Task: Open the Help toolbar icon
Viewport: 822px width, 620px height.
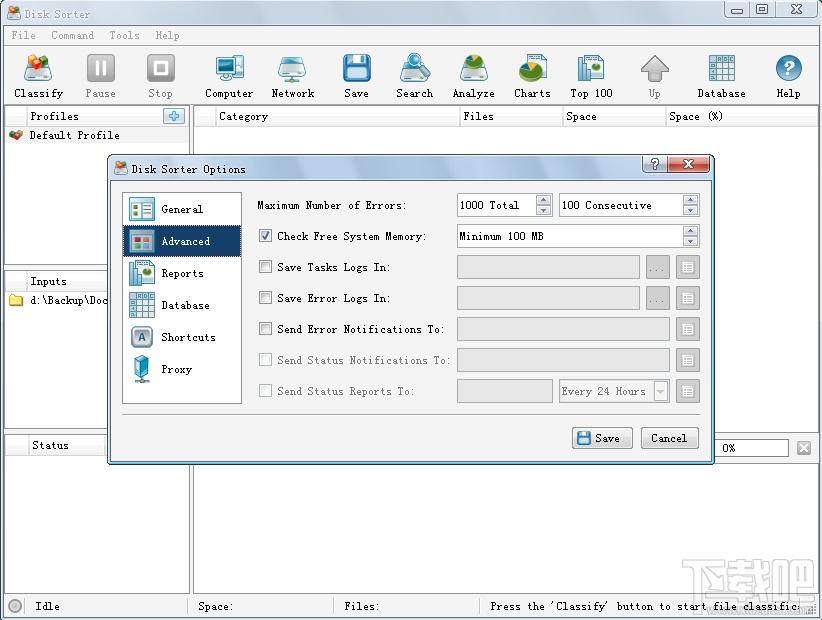Action: click(x=788, y=77)
